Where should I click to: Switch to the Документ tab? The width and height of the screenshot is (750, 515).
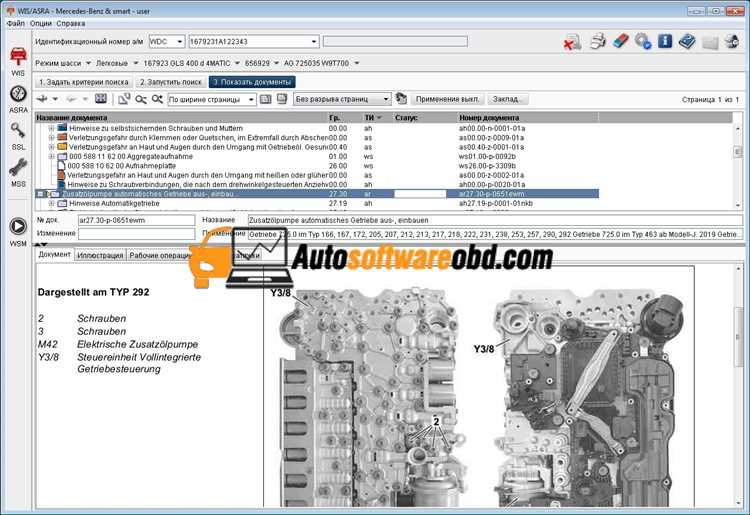pos(55,254)
